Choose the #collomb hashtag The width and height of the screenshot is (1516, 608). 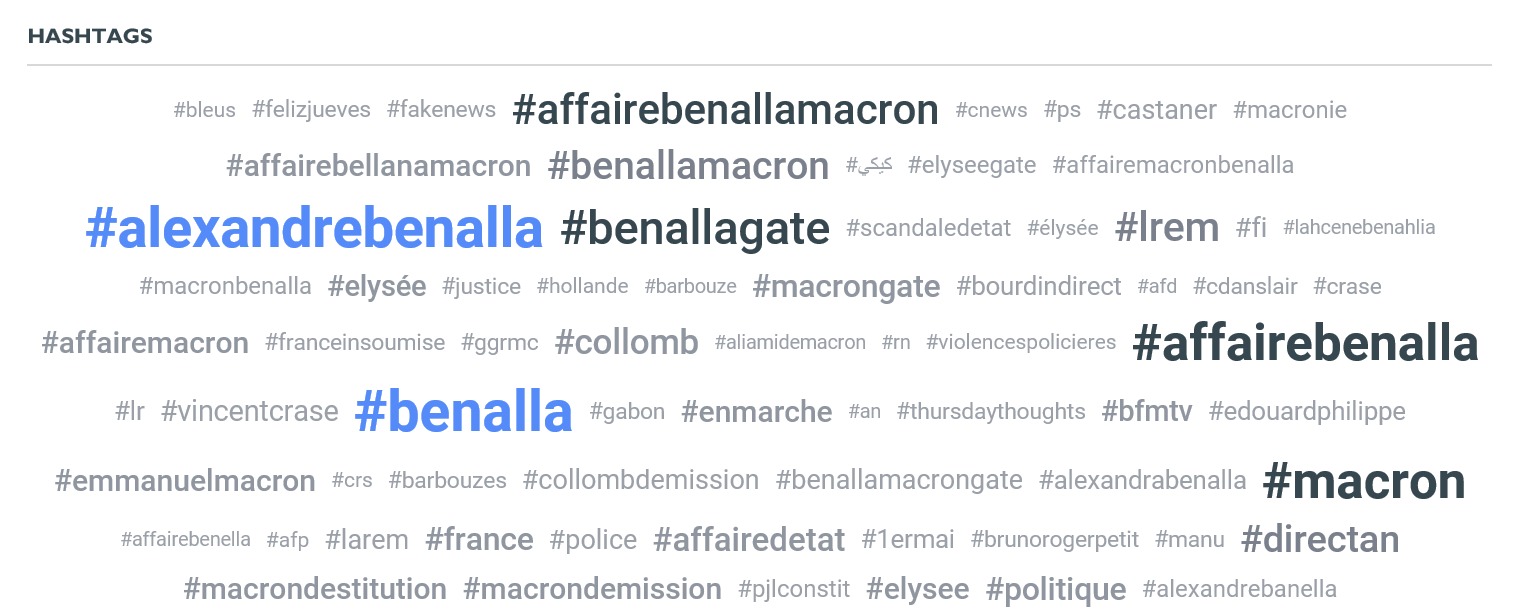coord(627,343)
